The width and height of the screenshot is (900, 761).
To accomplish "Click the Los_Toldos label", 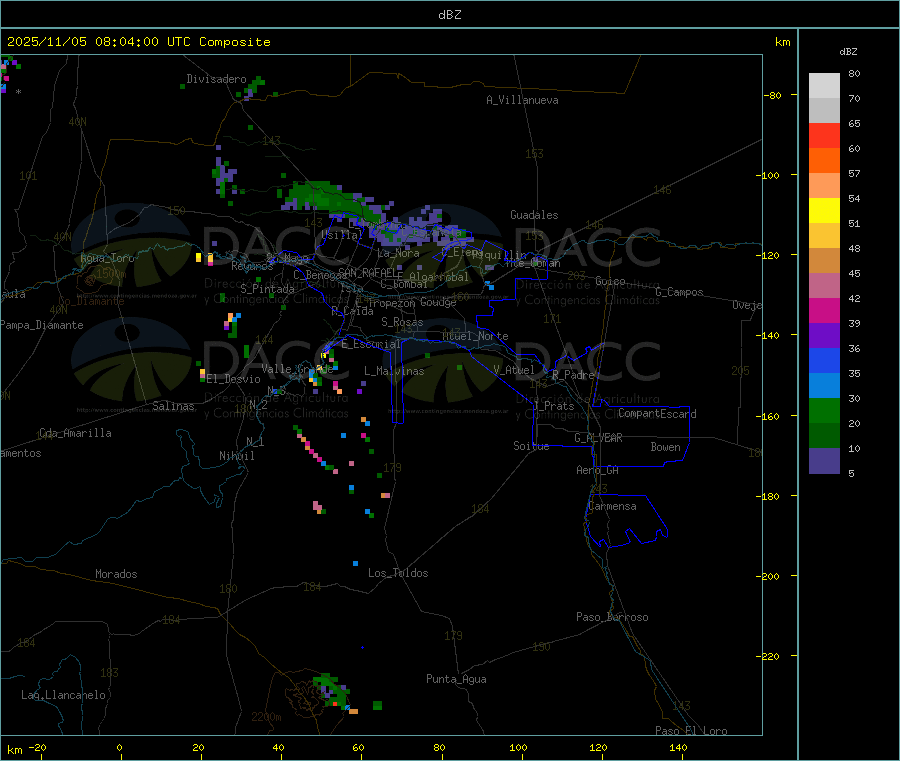I will 398,573.
